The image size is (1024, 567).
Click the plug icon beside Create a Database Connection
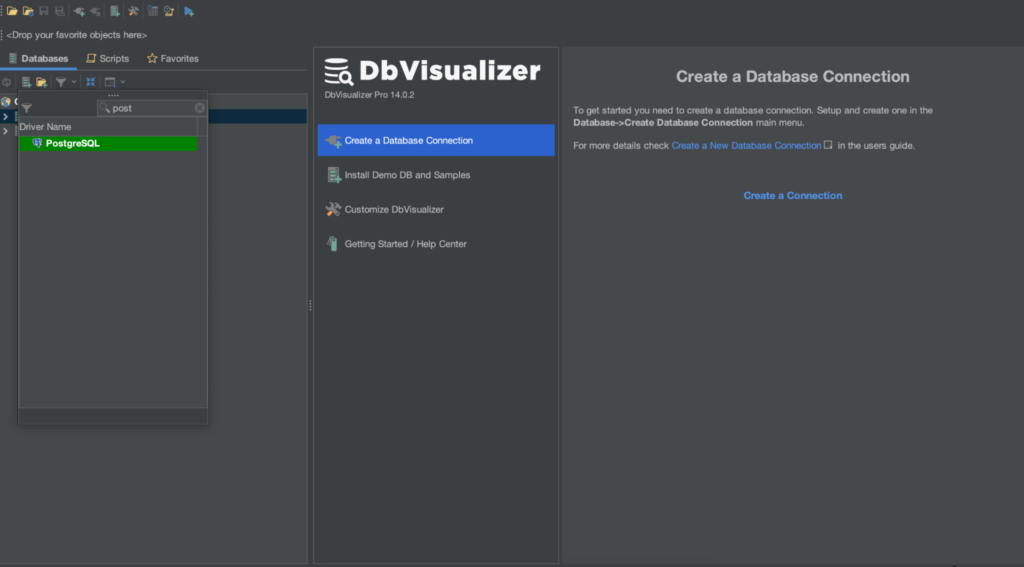click(334, 140)
